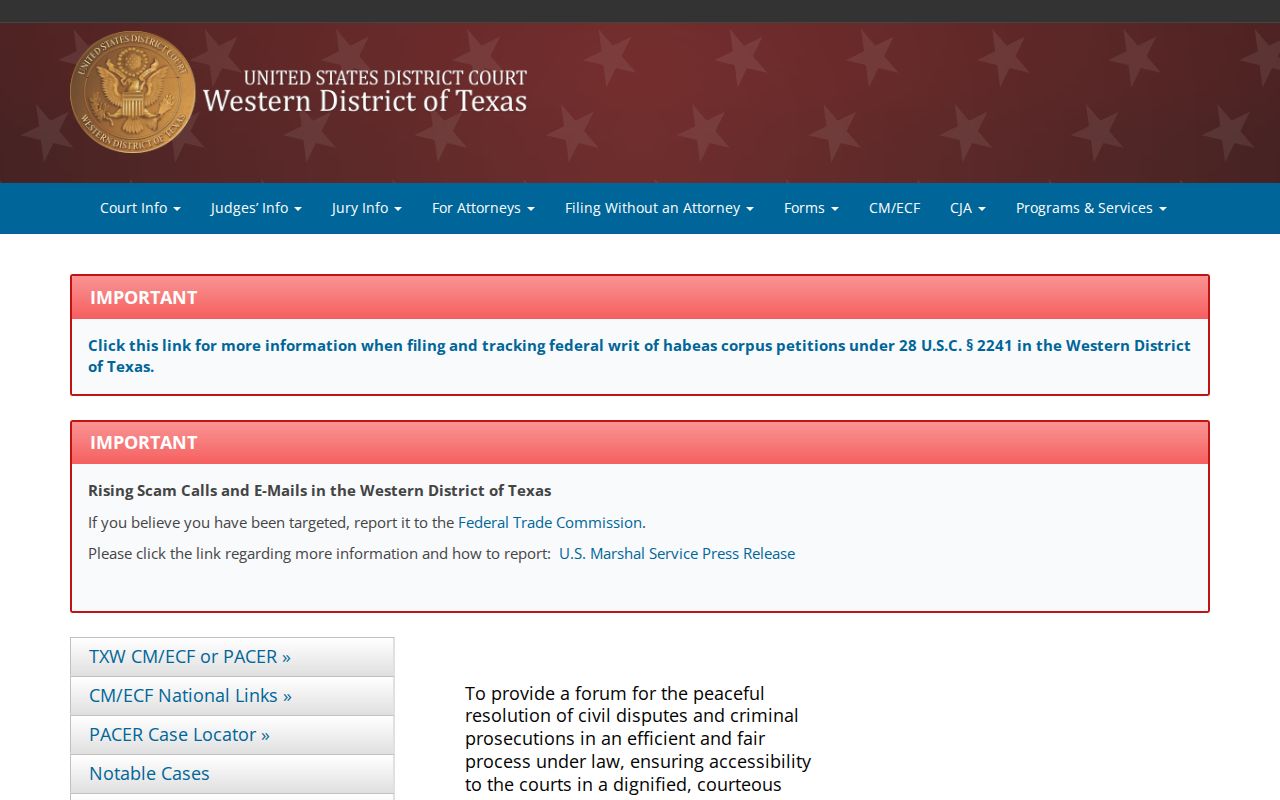1280x800 pixels.
Task: Open CM/ECF National Links
Action: click(232, 696)
